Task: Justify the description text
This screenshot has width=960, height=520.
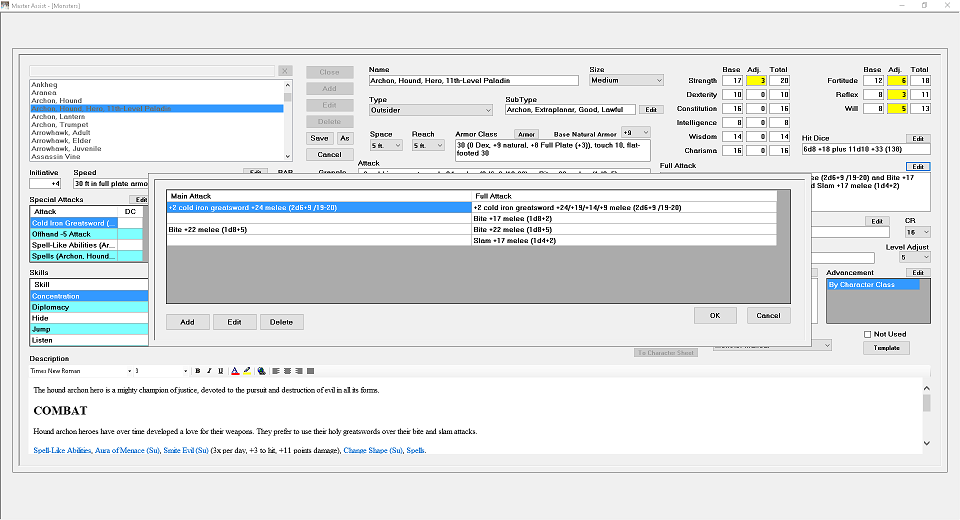Action: click(x=310, y=371)
